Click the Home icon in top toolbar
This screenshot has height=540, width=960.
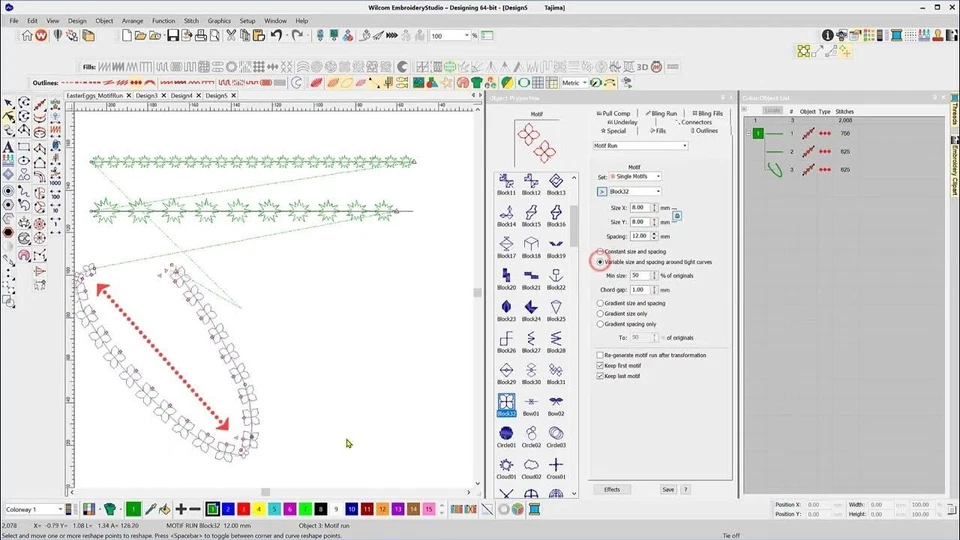tap(29, 36)
